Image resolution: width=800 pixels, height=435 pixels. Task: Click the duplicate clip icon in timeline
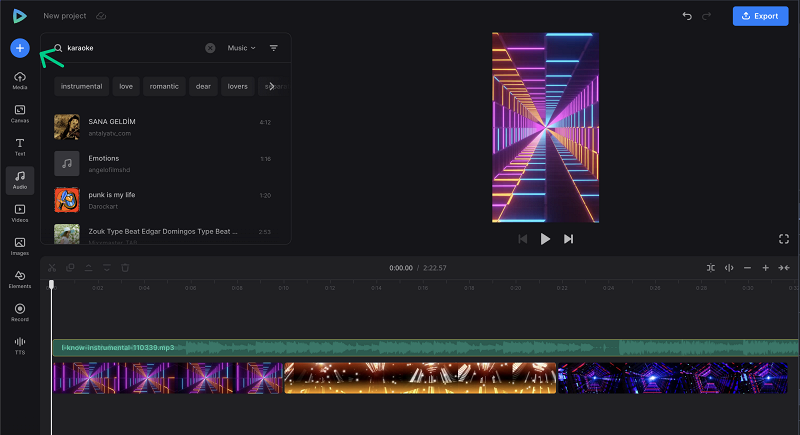[x=70, y=268]
